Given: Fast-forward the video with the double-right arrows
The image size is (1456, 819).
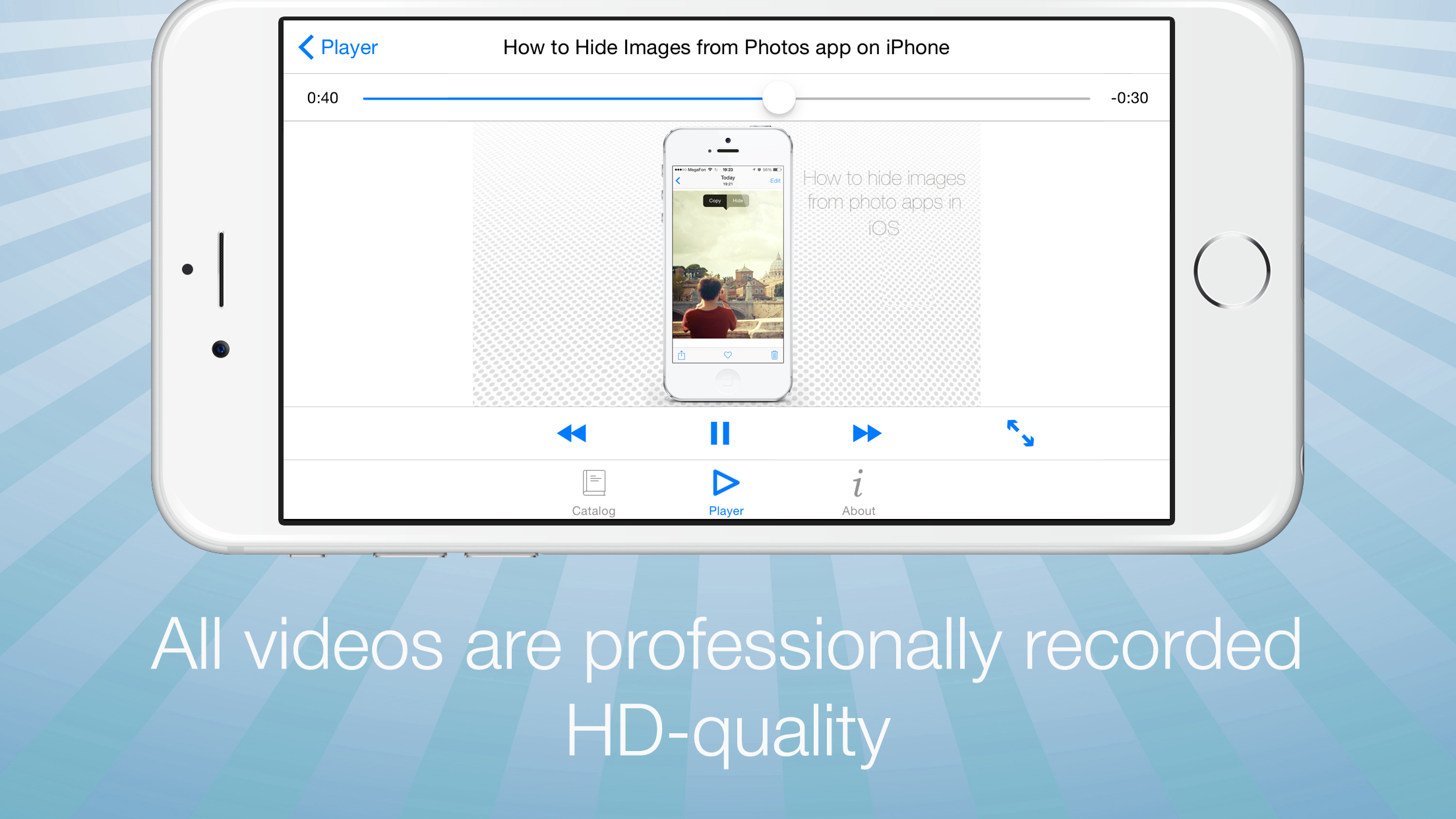Looking at the screenshot, I should (866, 433).
